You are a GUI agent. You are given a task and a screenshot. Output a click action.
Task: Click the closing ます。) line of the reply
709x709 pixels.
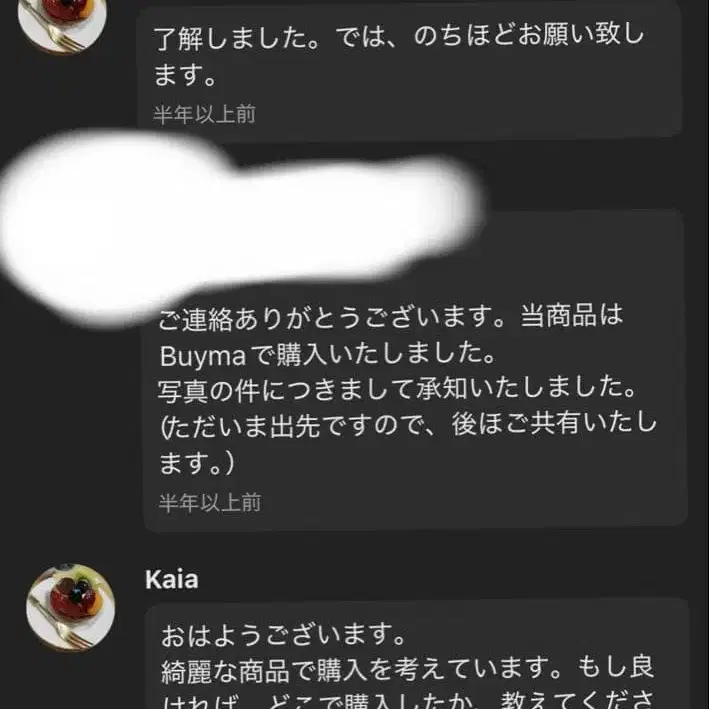pyautogui.click(x=197, y=463)
